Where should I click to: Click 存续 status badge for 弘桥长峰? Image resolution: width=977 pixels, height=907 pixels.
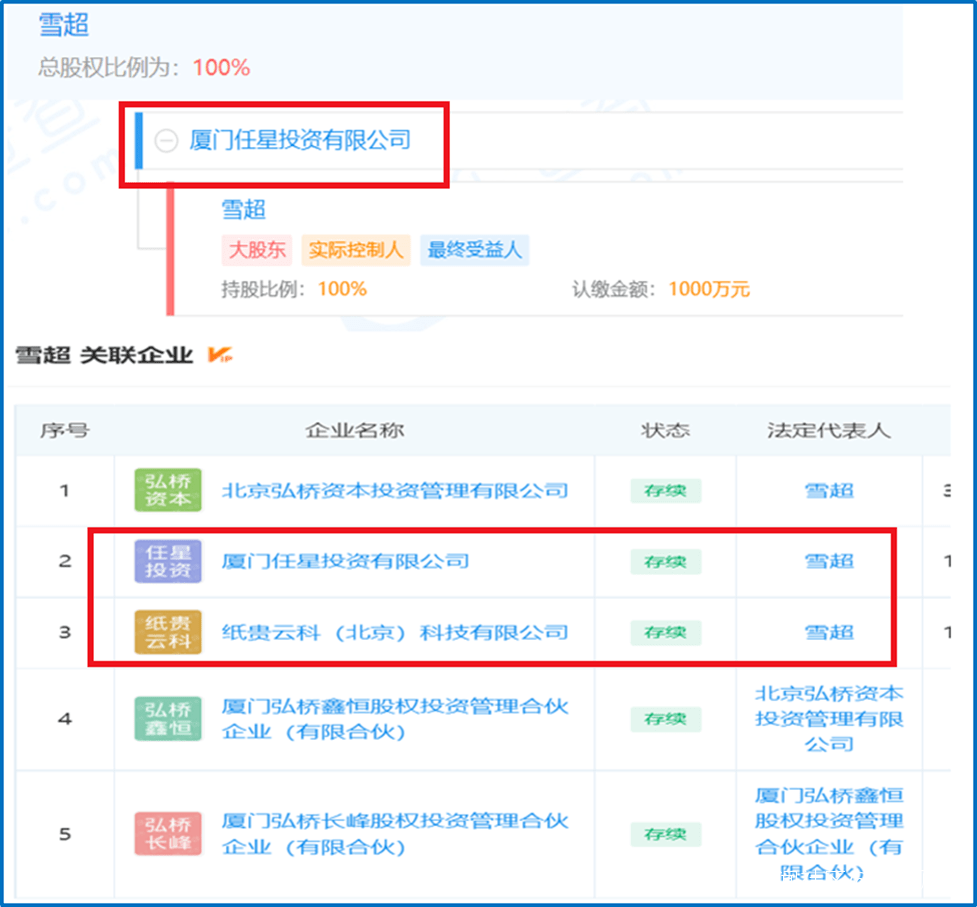(x=665, y=834)
